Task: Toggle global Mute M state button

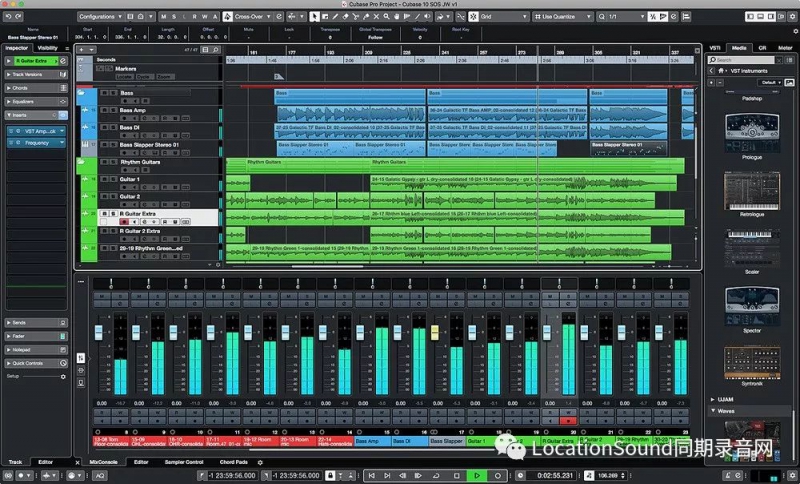Action: tap(163, 16)
